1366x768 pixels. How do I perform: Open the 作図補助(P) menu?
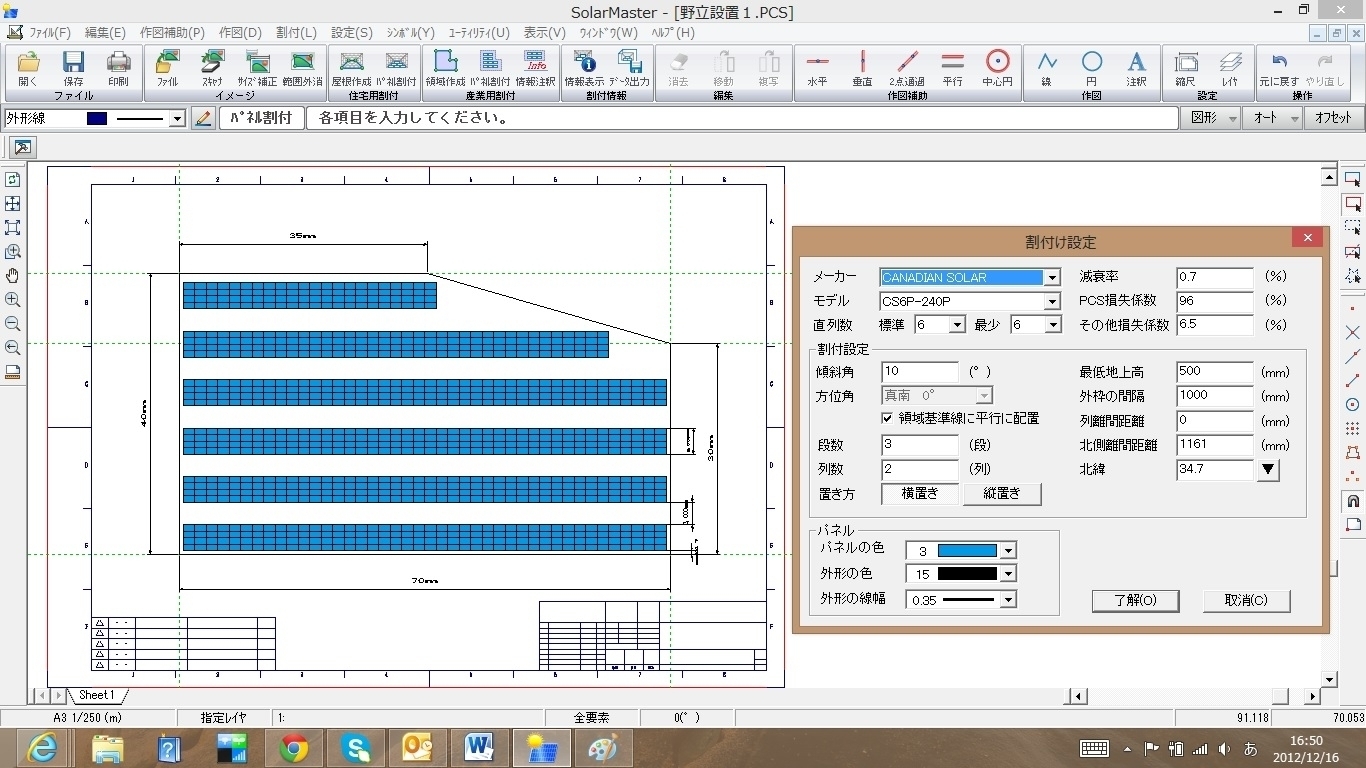click(172, 33)
